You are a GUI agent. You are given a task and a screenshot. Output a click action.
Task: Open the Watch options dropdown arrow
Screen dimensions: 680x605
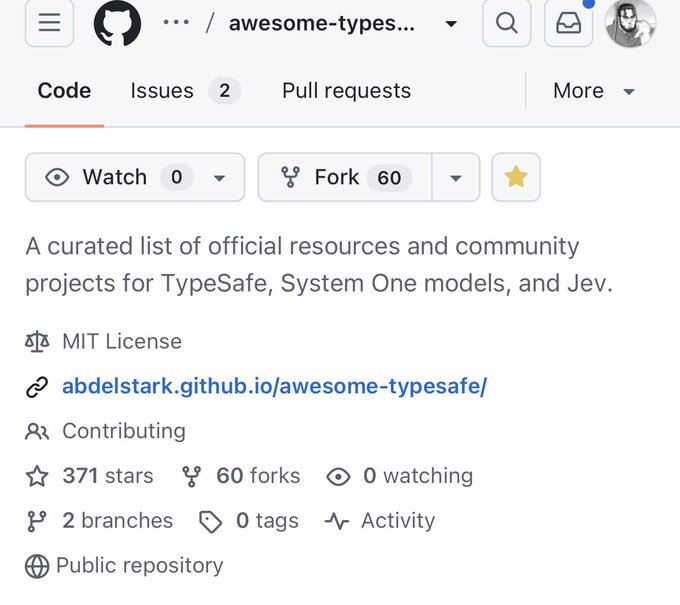[x=219, y=178]
